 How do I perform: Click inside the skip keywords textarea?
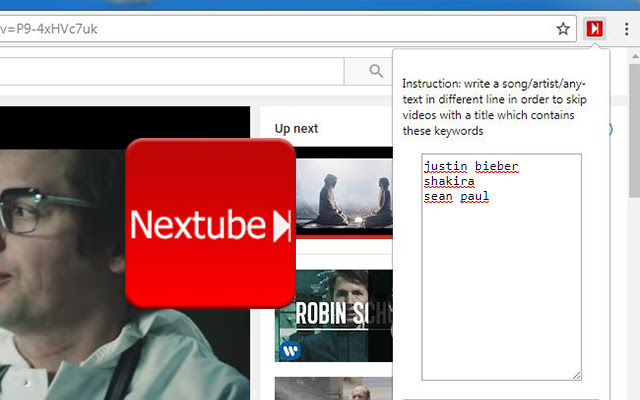501,267
